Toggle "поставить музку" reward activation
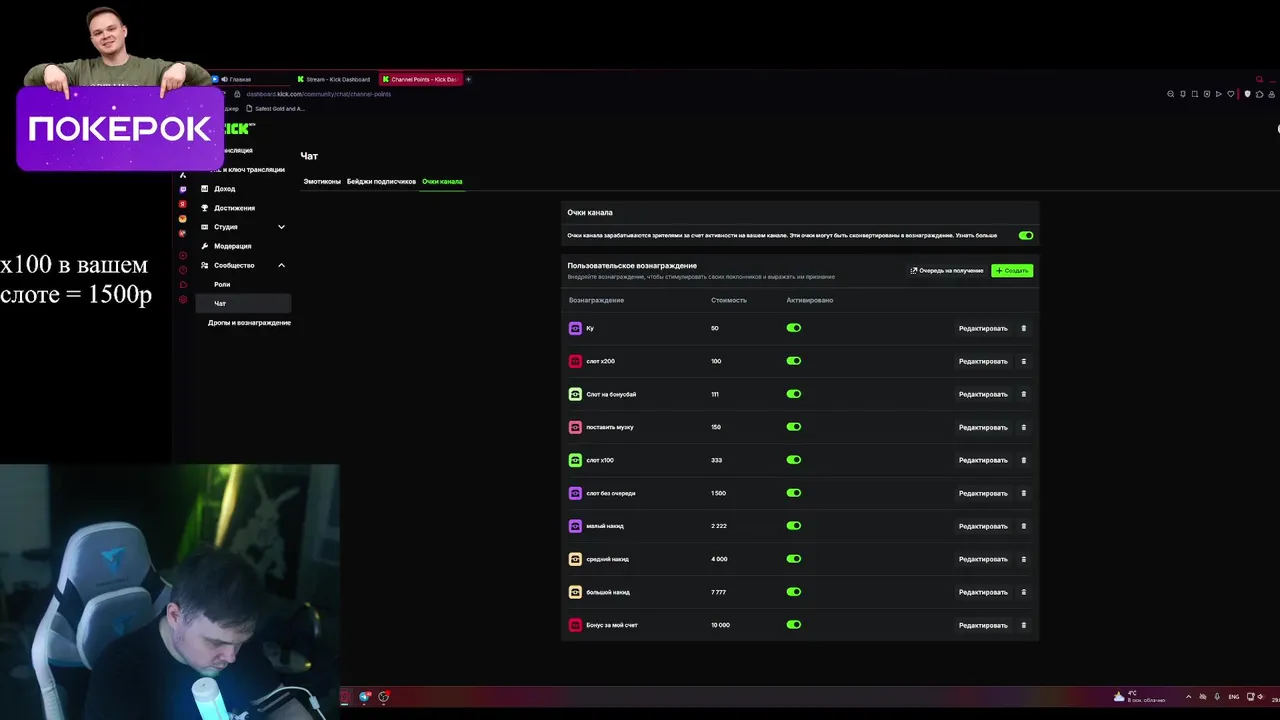 point(794,427)
